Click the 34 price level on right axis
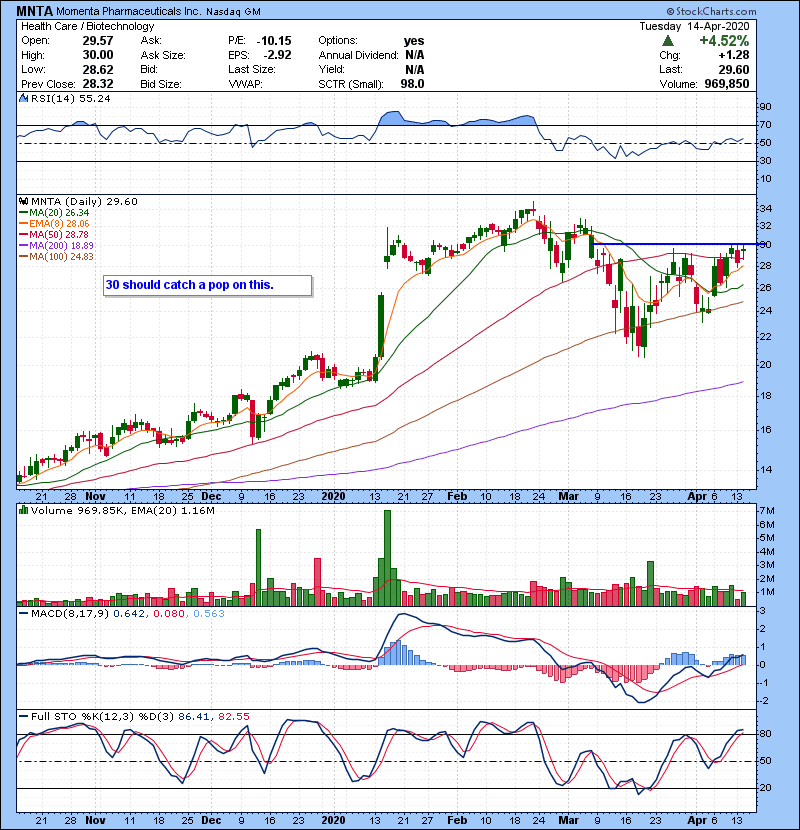Screen dimensions: 800x830 [x=766, y=209]
